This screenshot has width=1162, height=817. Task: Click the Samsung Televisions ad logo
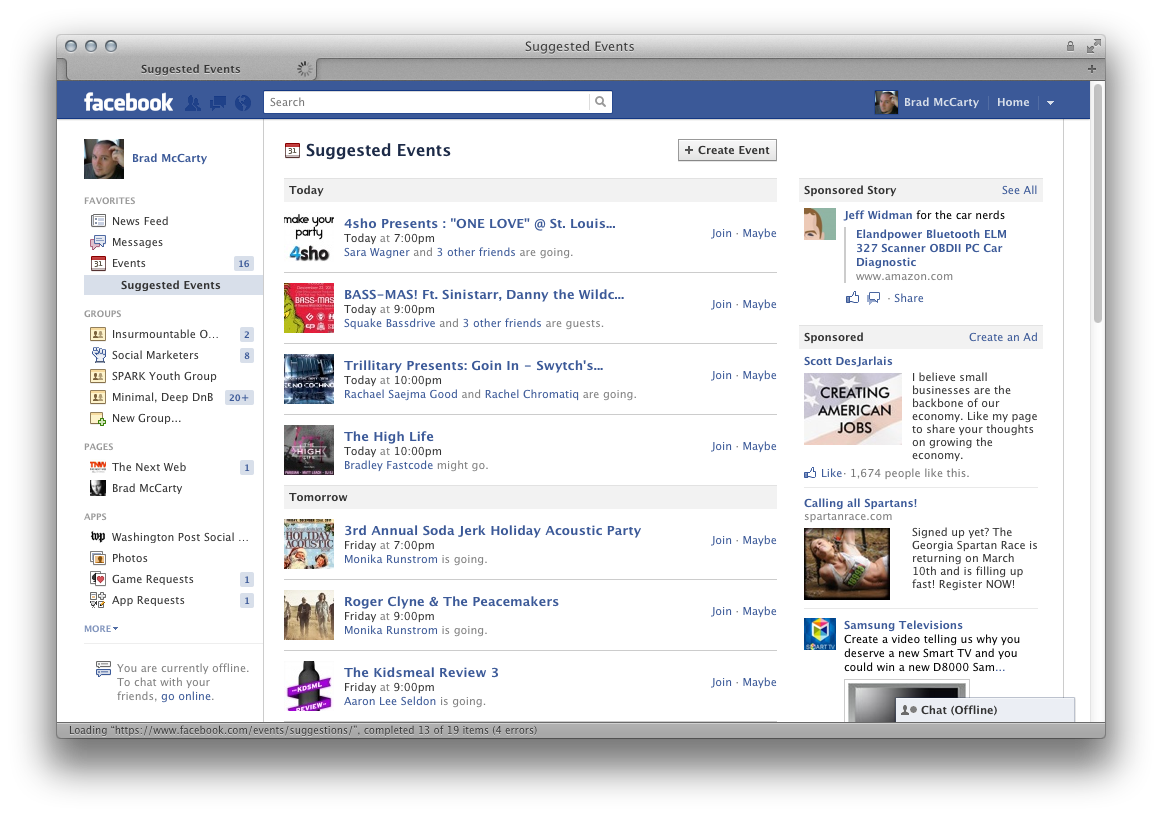[820, 634]
